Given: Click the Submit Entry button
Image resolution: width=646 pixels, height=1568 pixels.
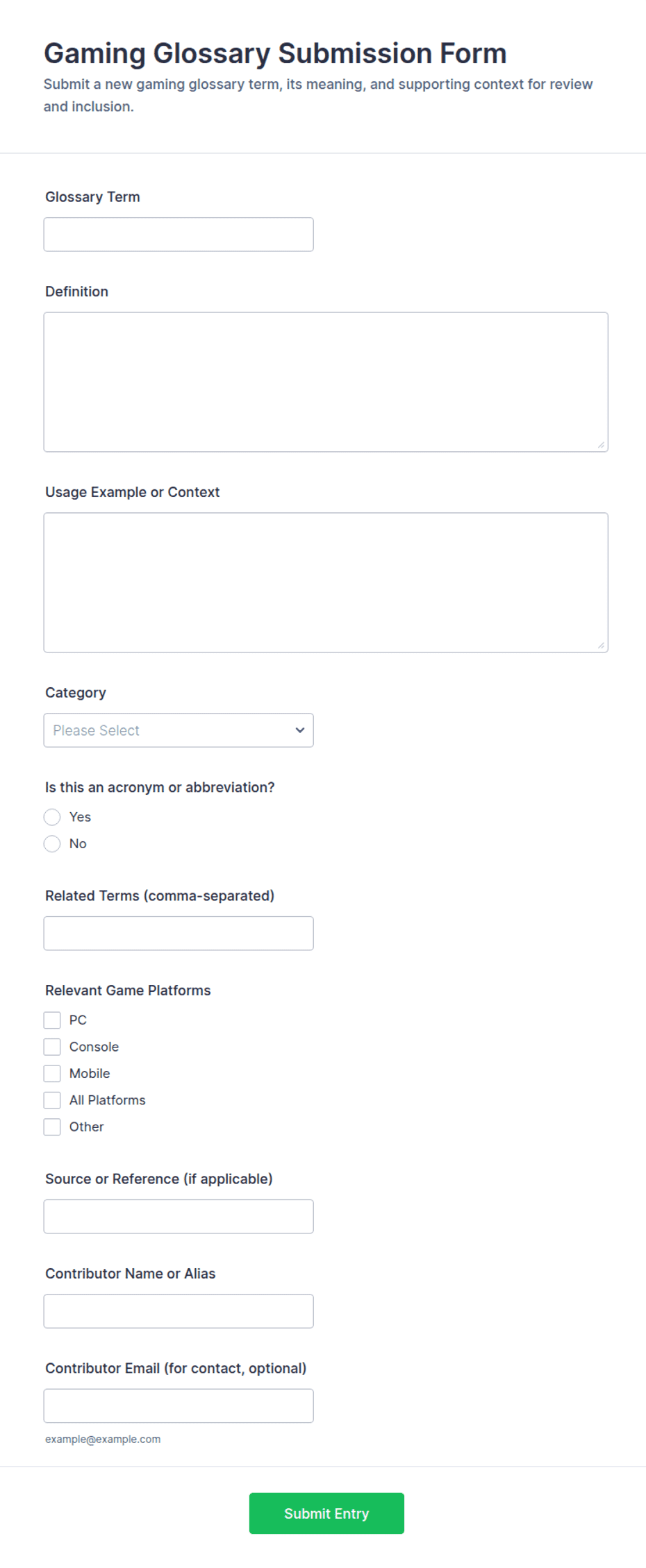Looking at the screenshot, I should click(x=326, y=1514).
